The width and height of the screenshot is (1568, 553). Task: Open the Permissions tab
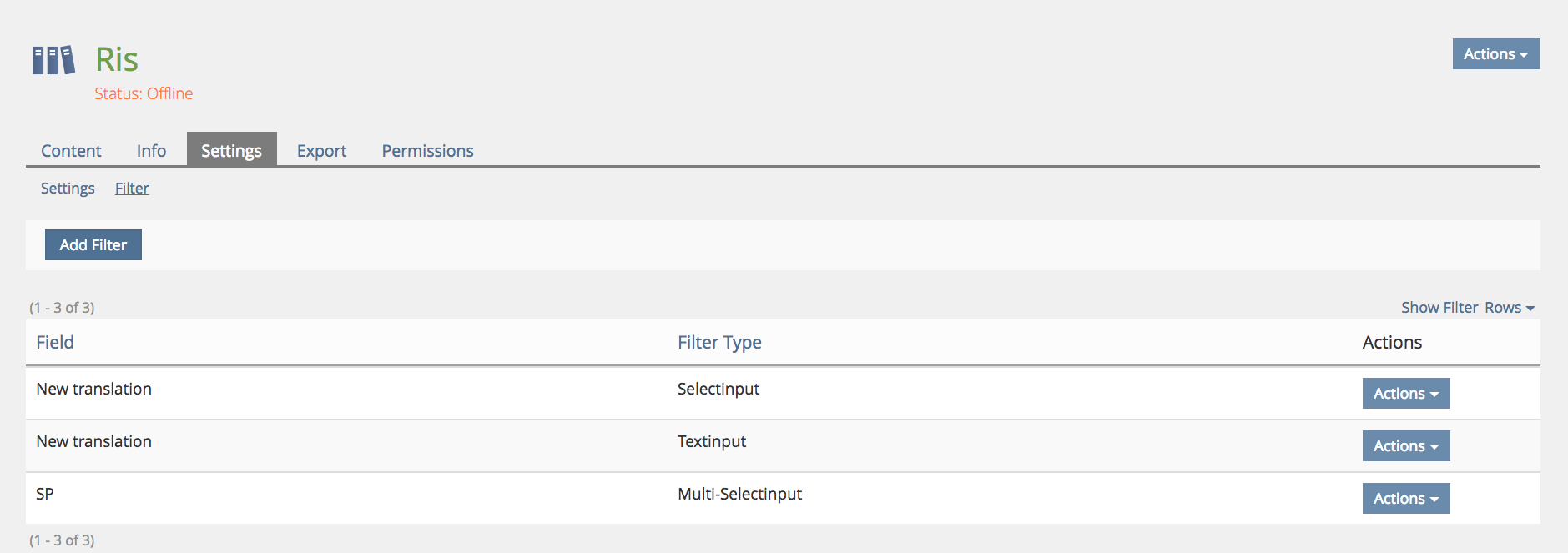tap(427, 151)
